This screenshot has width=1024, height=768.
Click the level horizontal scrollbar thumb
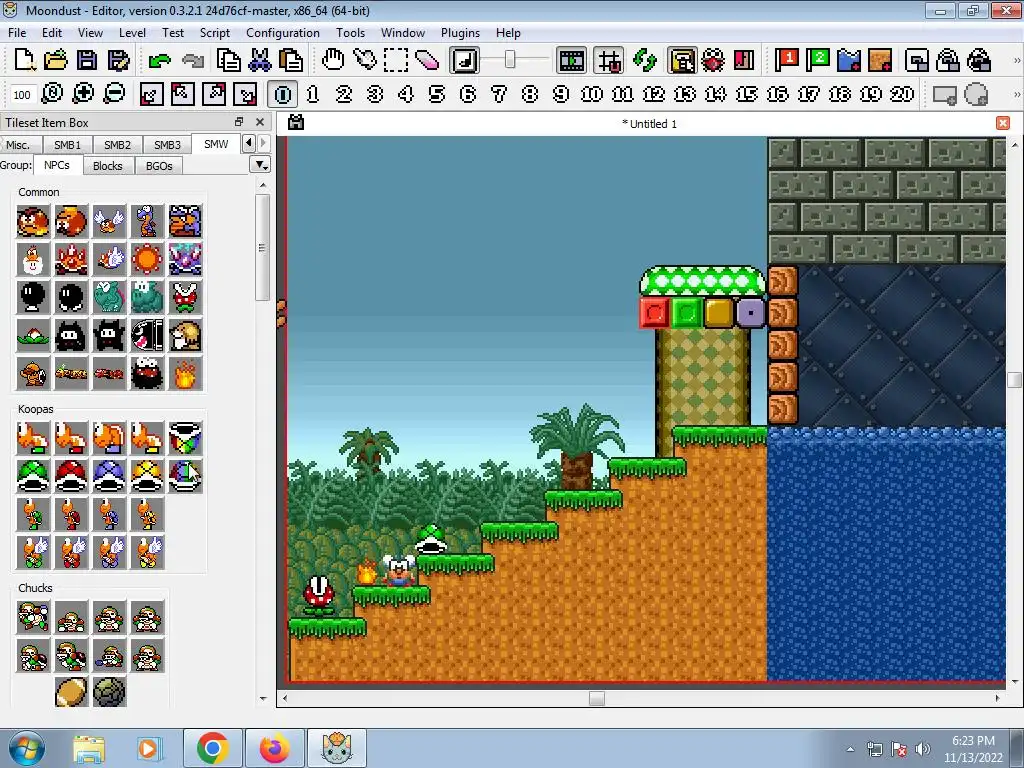(x=596, y=698)
